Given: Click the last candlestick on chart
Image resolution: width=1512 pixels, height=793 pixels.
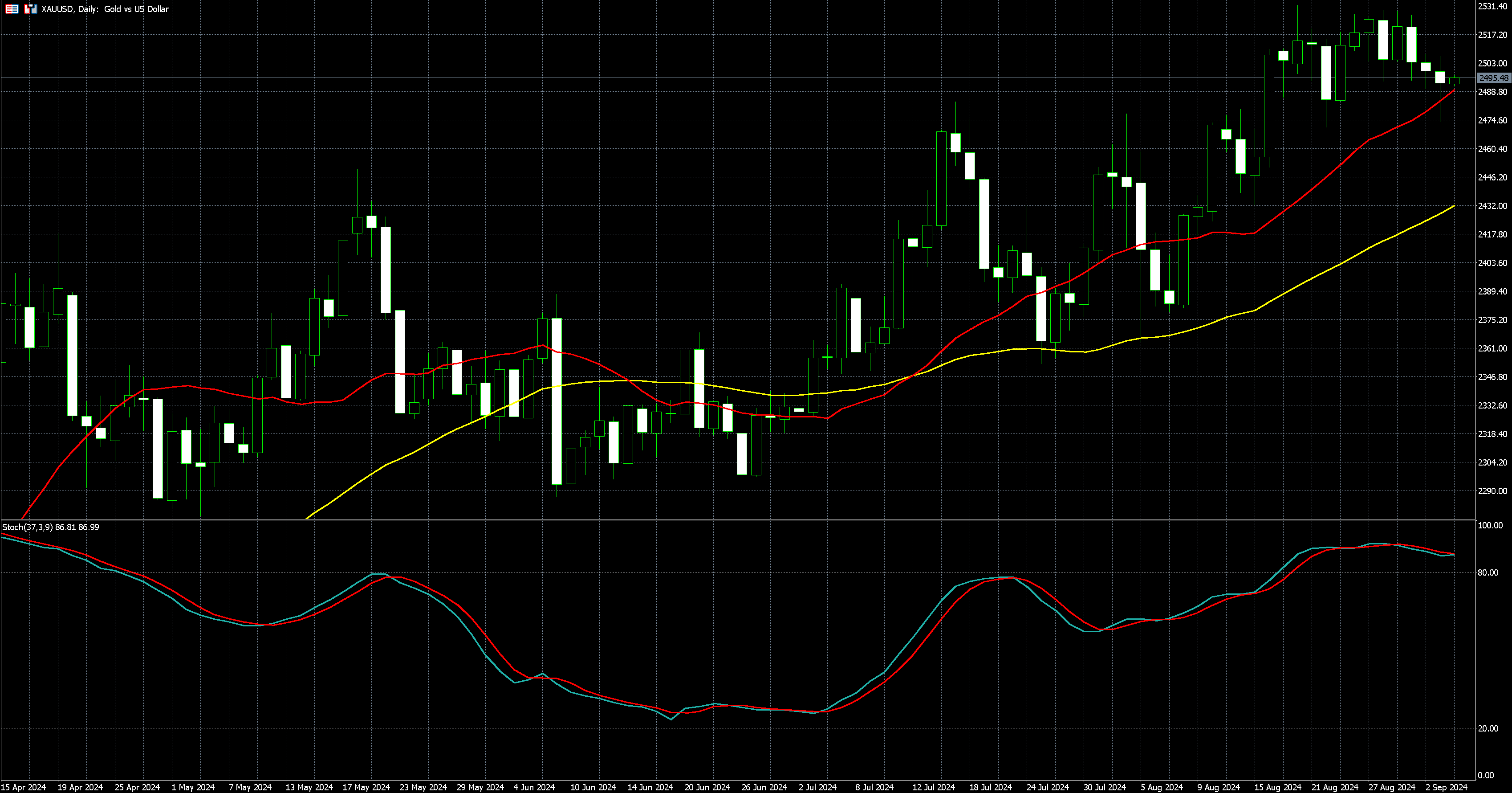Looking at the screenshot, I should [1454, 81].
